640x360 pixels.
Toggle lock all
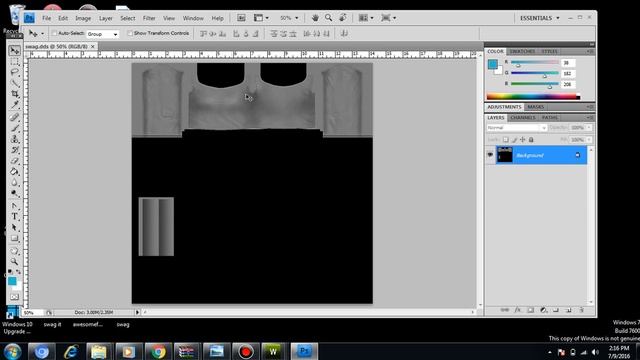[531, 140]
